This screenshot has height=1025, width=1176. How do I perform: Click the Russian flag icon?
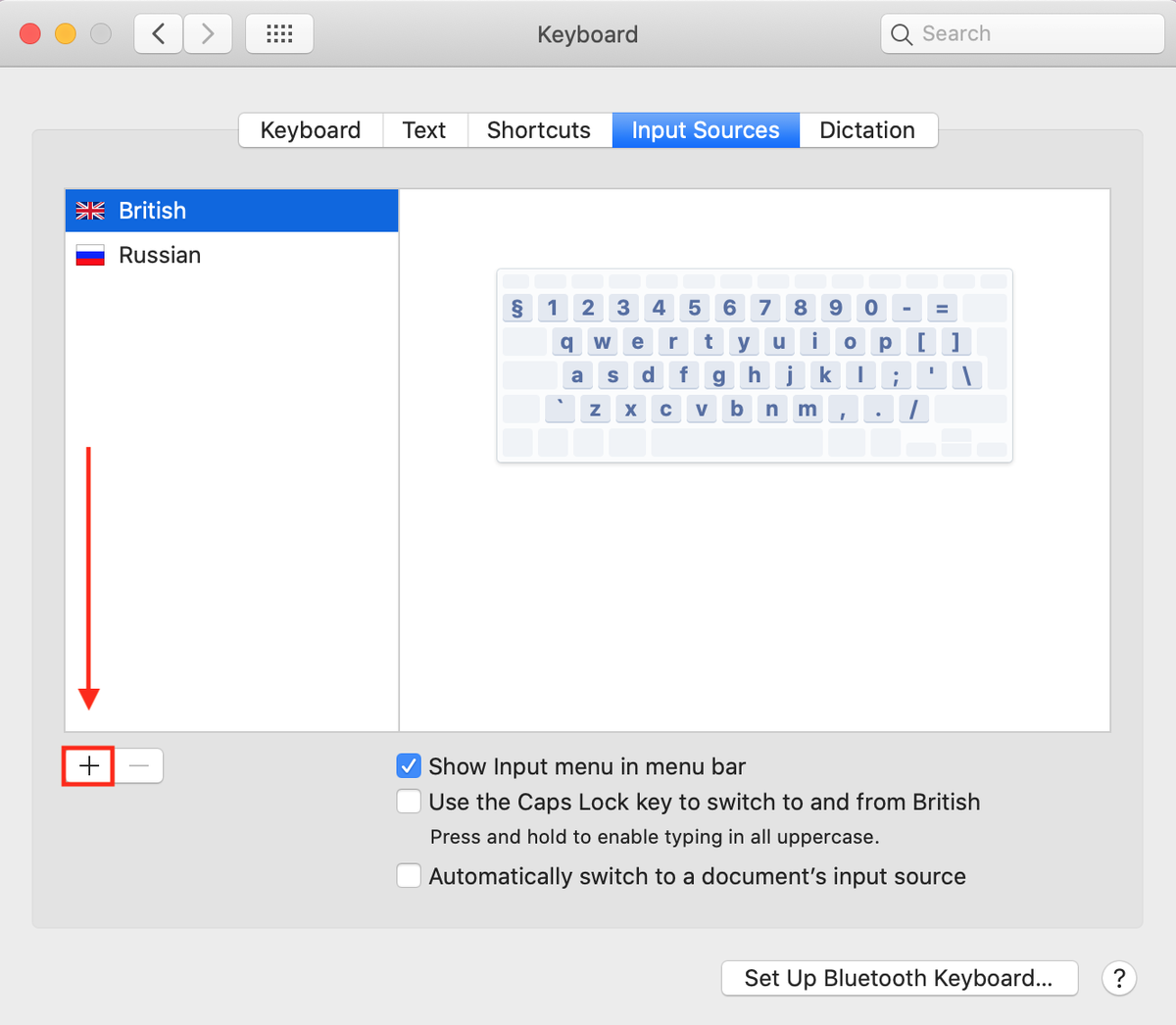coord(90,255)
